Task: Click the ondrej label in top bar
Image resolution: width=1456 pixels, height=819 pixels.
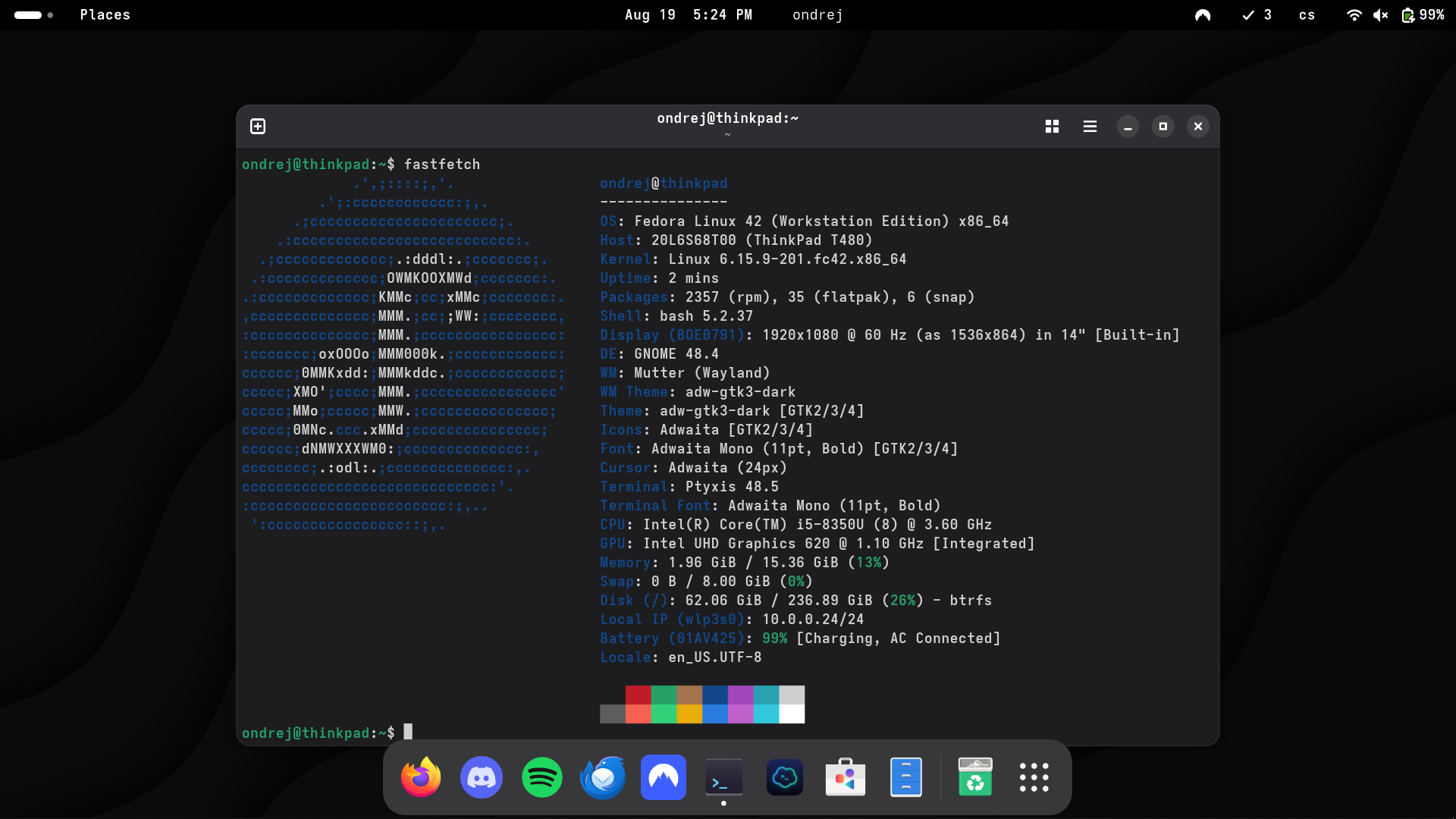Action: point(817,15)
